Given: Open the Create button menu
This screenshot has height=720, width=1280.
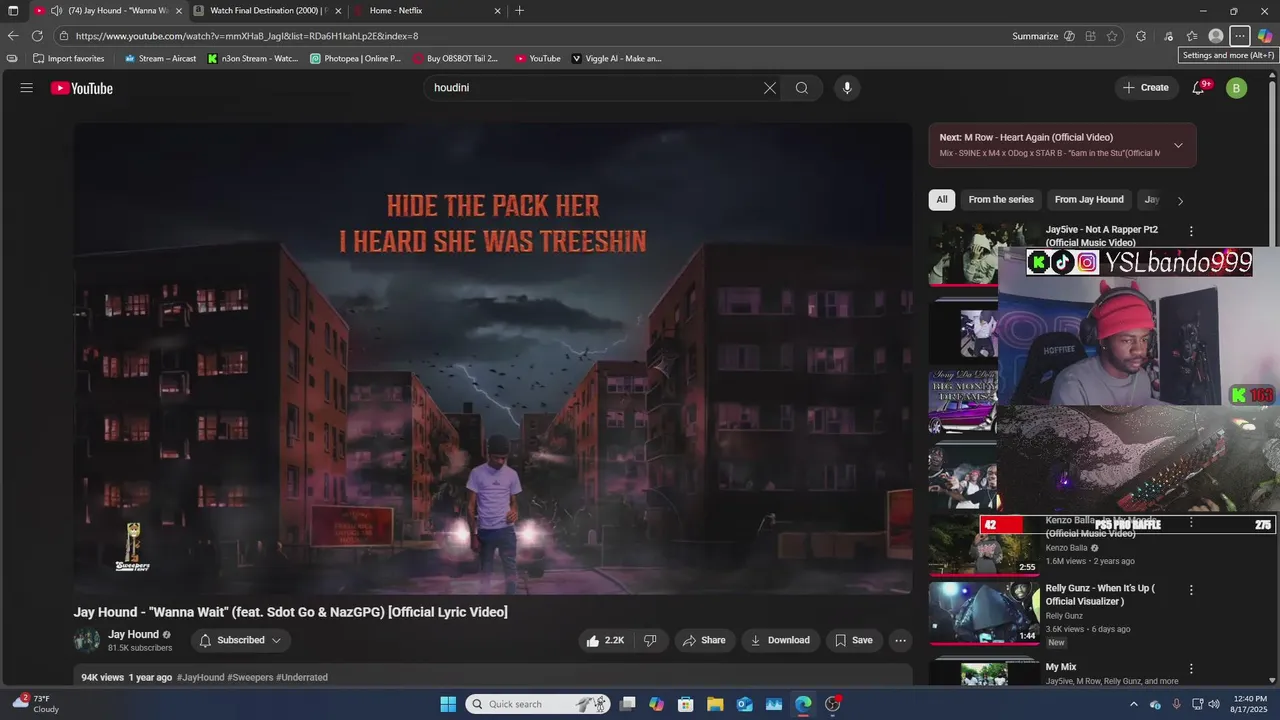Looking at the screenshot, I should (1146, 88).
